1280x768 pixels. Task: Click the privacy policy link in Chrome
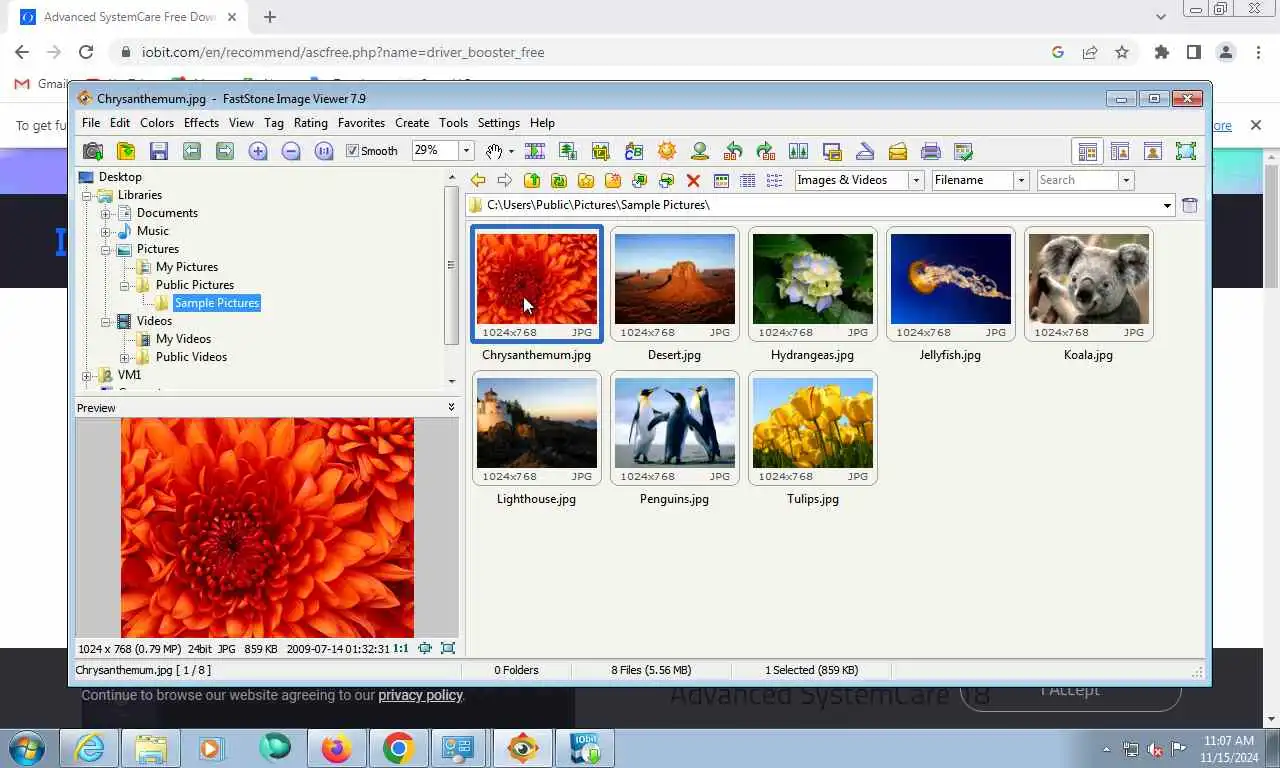[420, 695]
